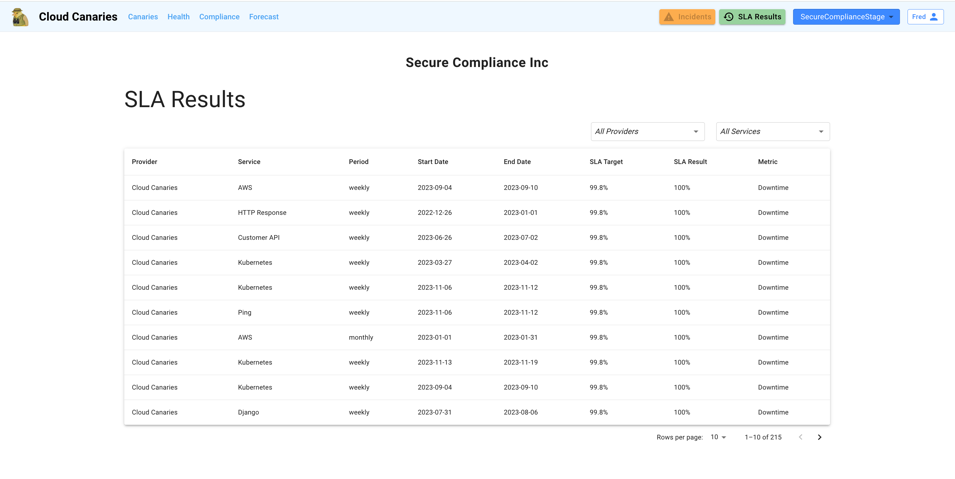Click the Downtime cell in the Ping row
Image resolution: width=955 pixels, height=479 pixels.
pyautogui.click(x=773, y=313)
